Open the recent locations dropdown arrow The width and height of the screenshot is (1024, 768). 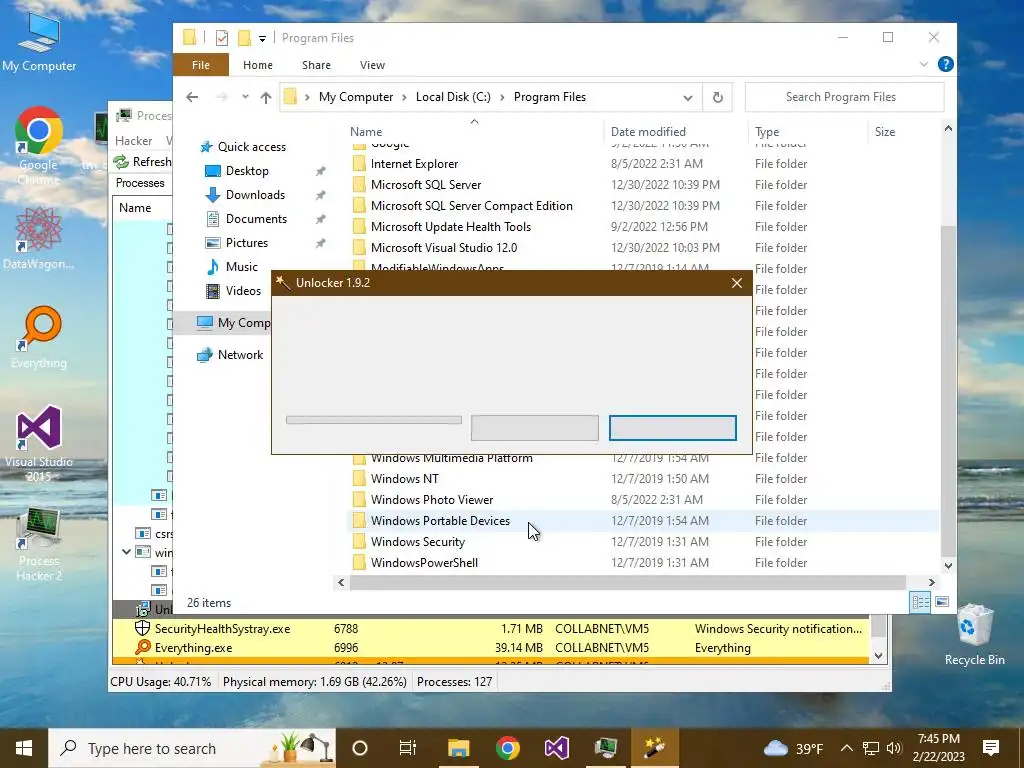245,97
